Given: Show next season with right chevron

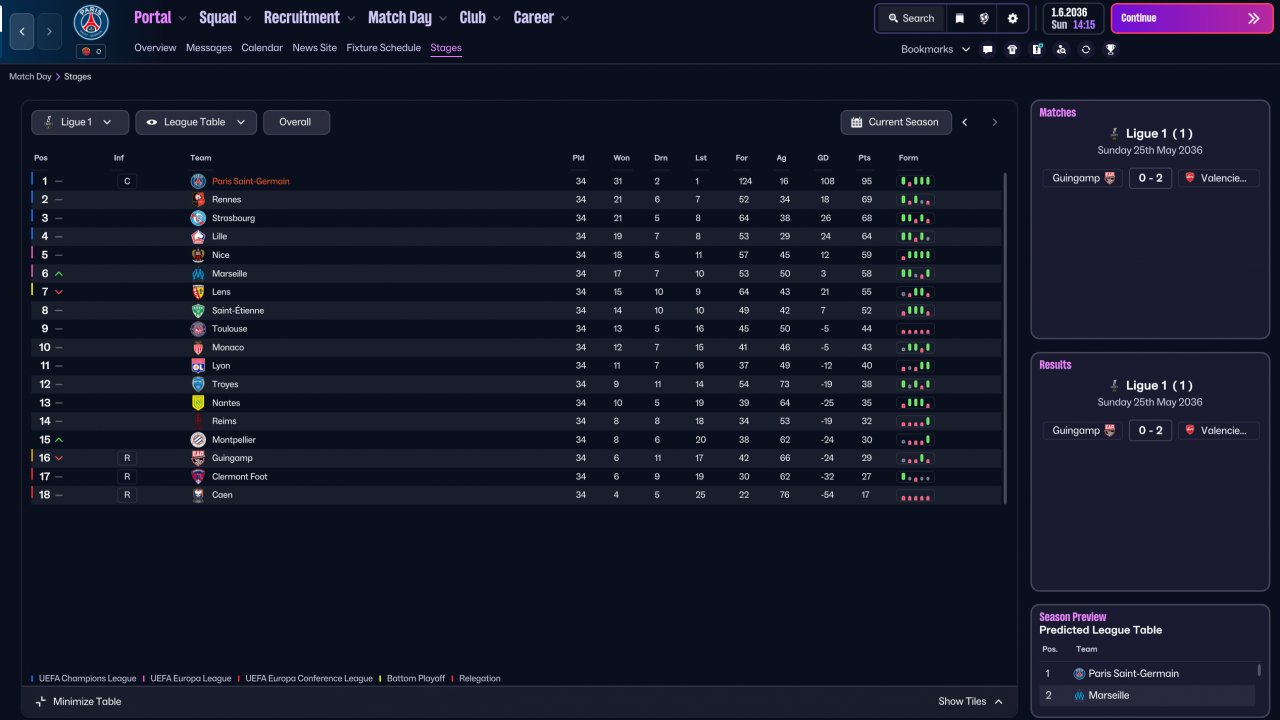Looking at the screenshot, I should pos(994,122).
